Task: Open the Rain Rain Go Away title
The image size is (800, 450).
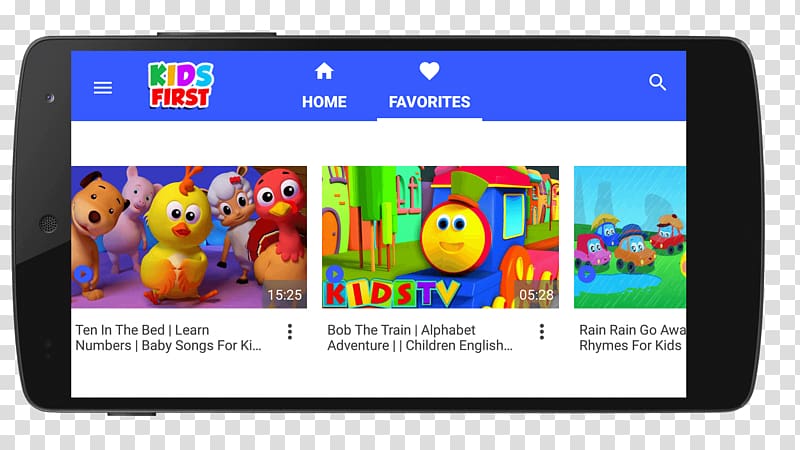Action: tap(632, 338)
